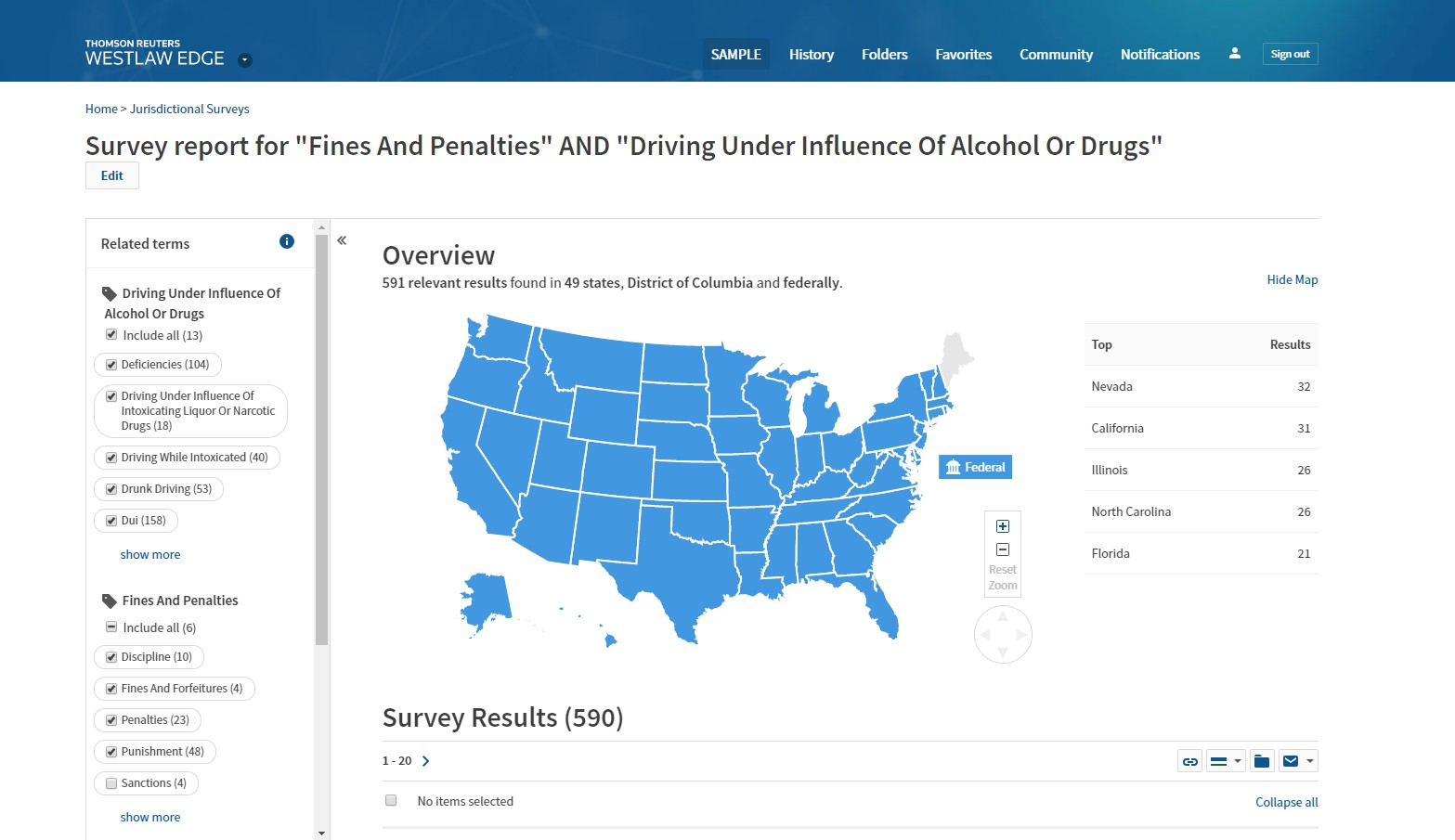Enable the Sanctions (4) checkbox
This screenshot has height=840, width=1455.
(x=111, y=783)
